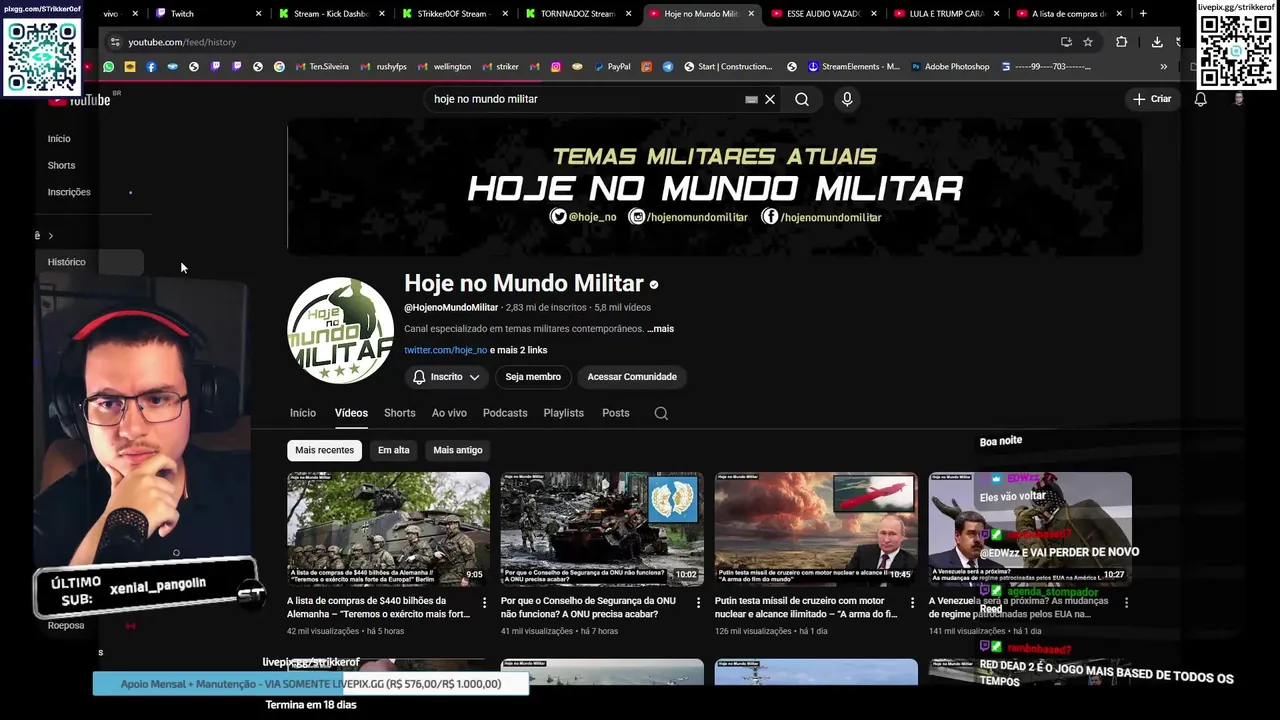
Task: Show more bookmarks chevron
Action: click(x=1163, y=67)
